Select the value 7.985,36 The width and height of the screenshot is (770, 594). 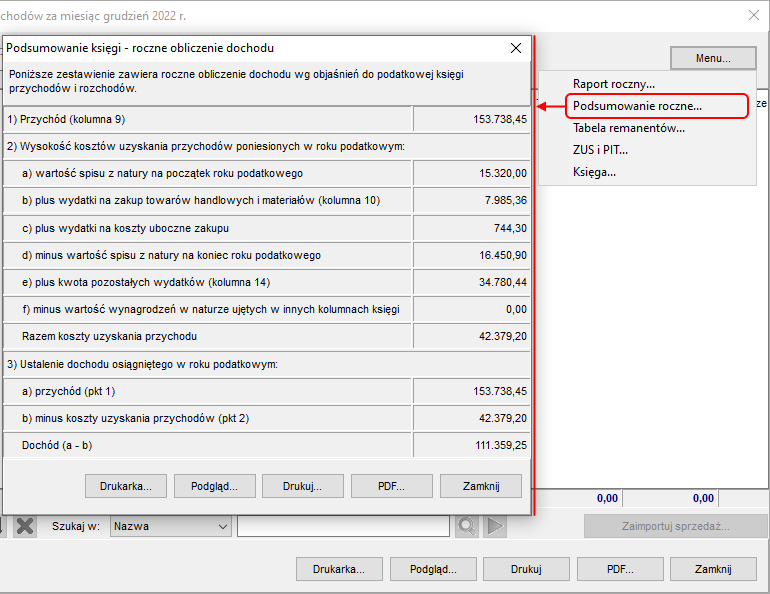click(x=505, y=200)
